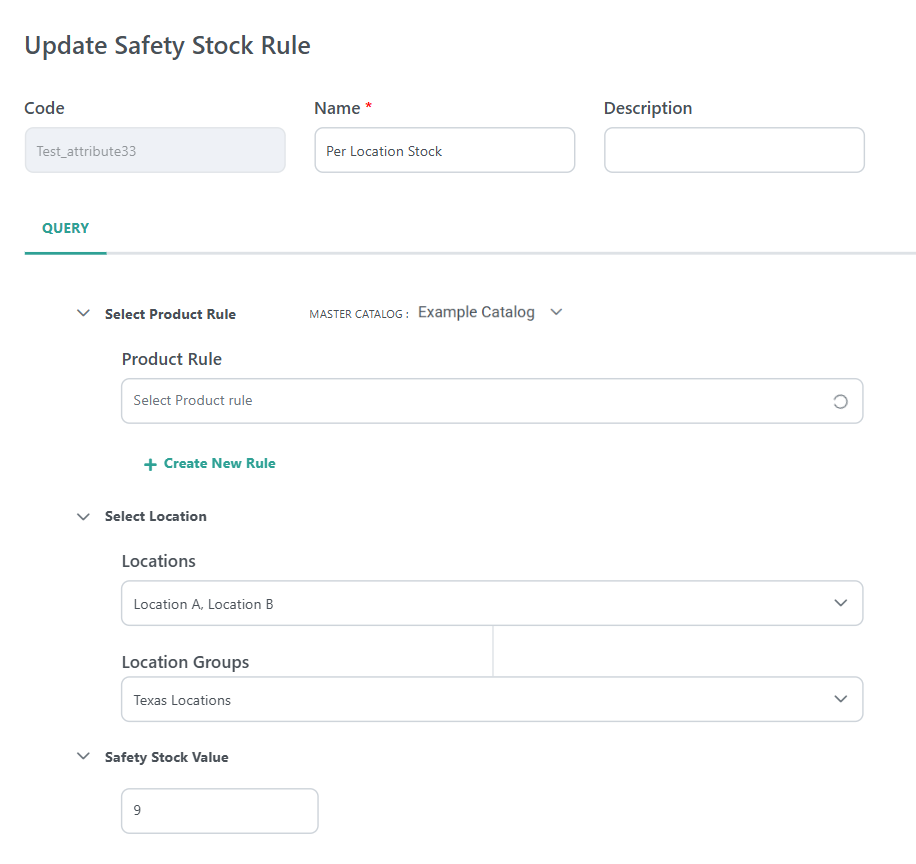
Task: Open the Texas Locations group dropdown
Action: pyautogui.click(x=490, y=699)
